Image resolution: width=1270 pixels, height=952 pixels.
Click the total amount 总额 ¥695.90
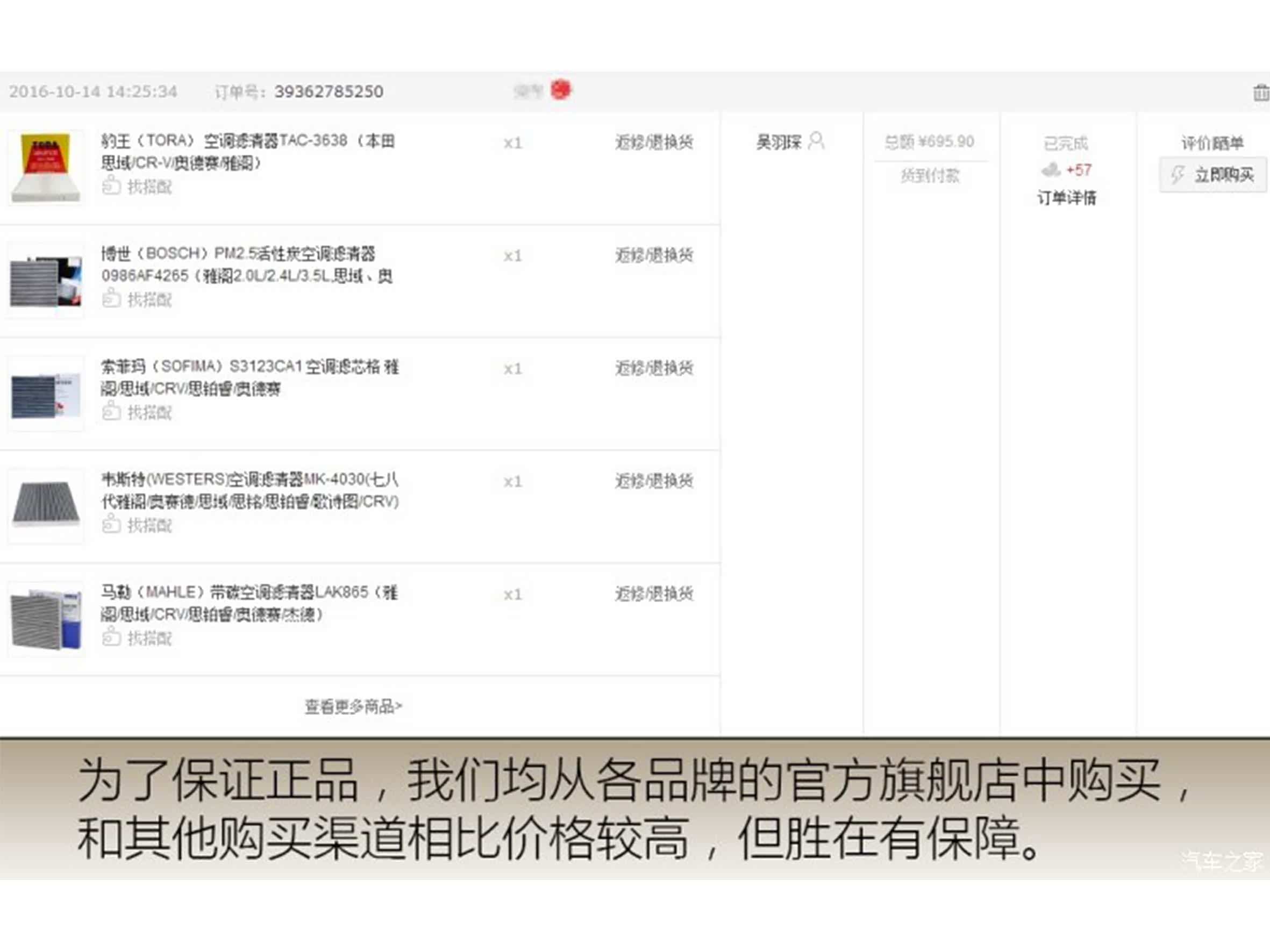tap(930, 142)
